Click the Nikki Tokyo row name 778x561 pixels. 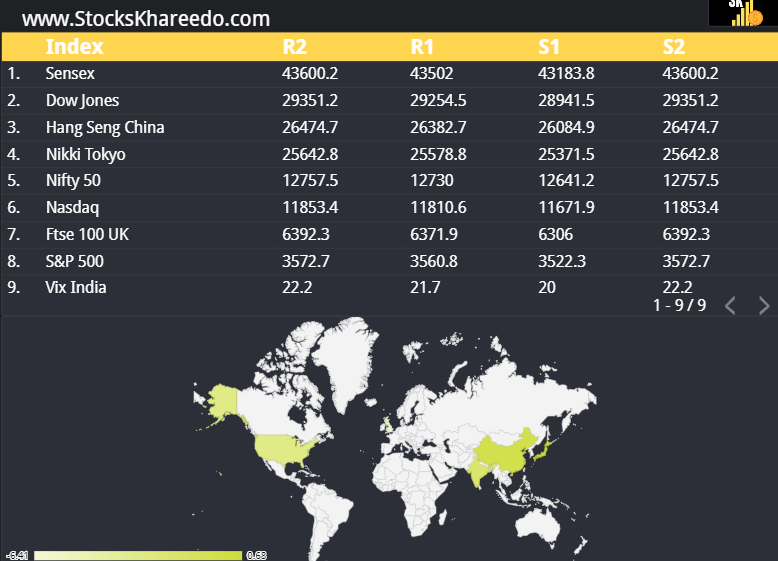click(x=85, y=154)
